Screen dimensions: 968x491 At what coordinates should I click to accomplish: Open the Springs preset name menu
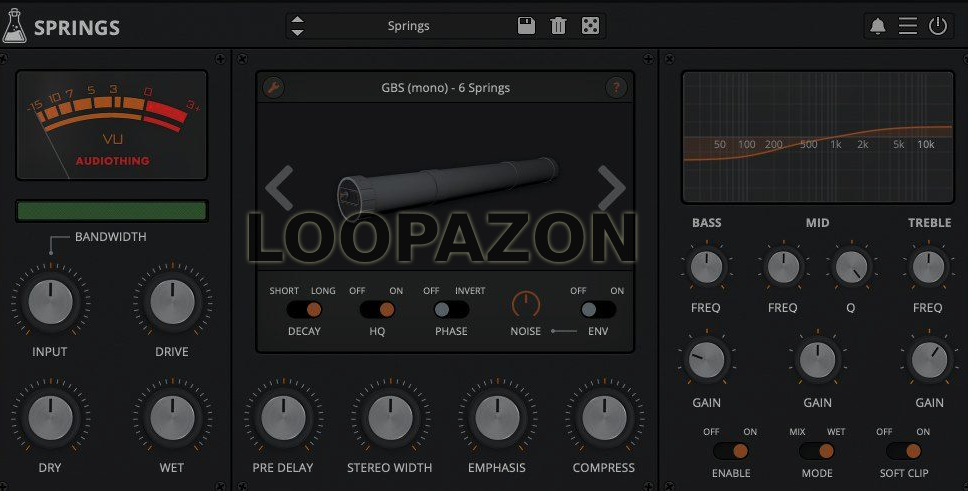408,26
